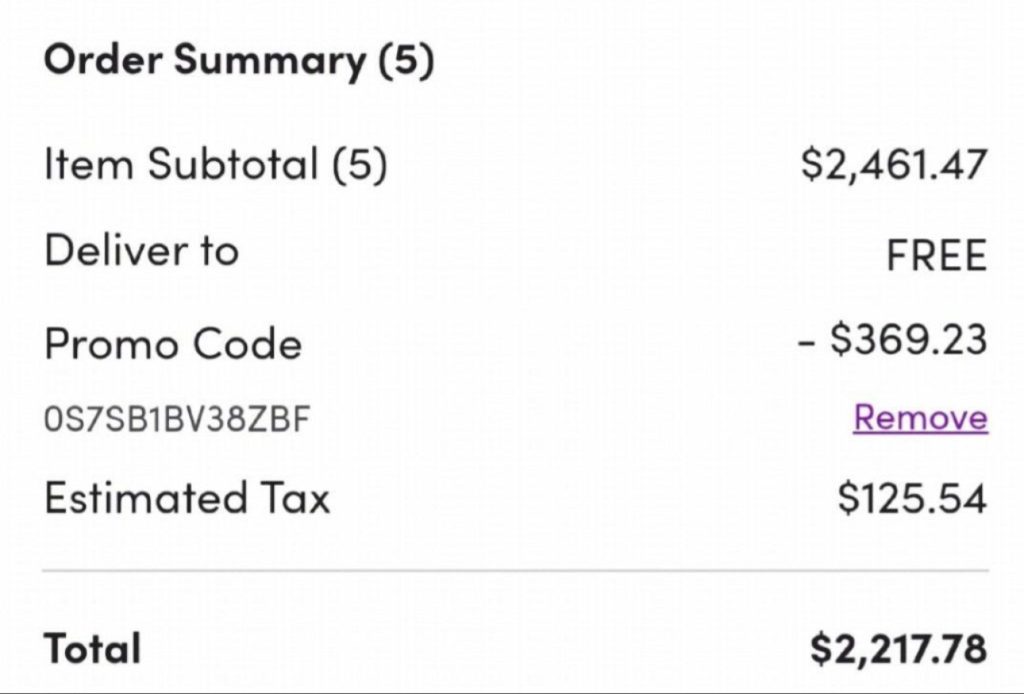Click the (5) beside Item Subtotal
The width and height of the screenshot is (1024, 694).
pyautogui.click(x=359, y=164)
